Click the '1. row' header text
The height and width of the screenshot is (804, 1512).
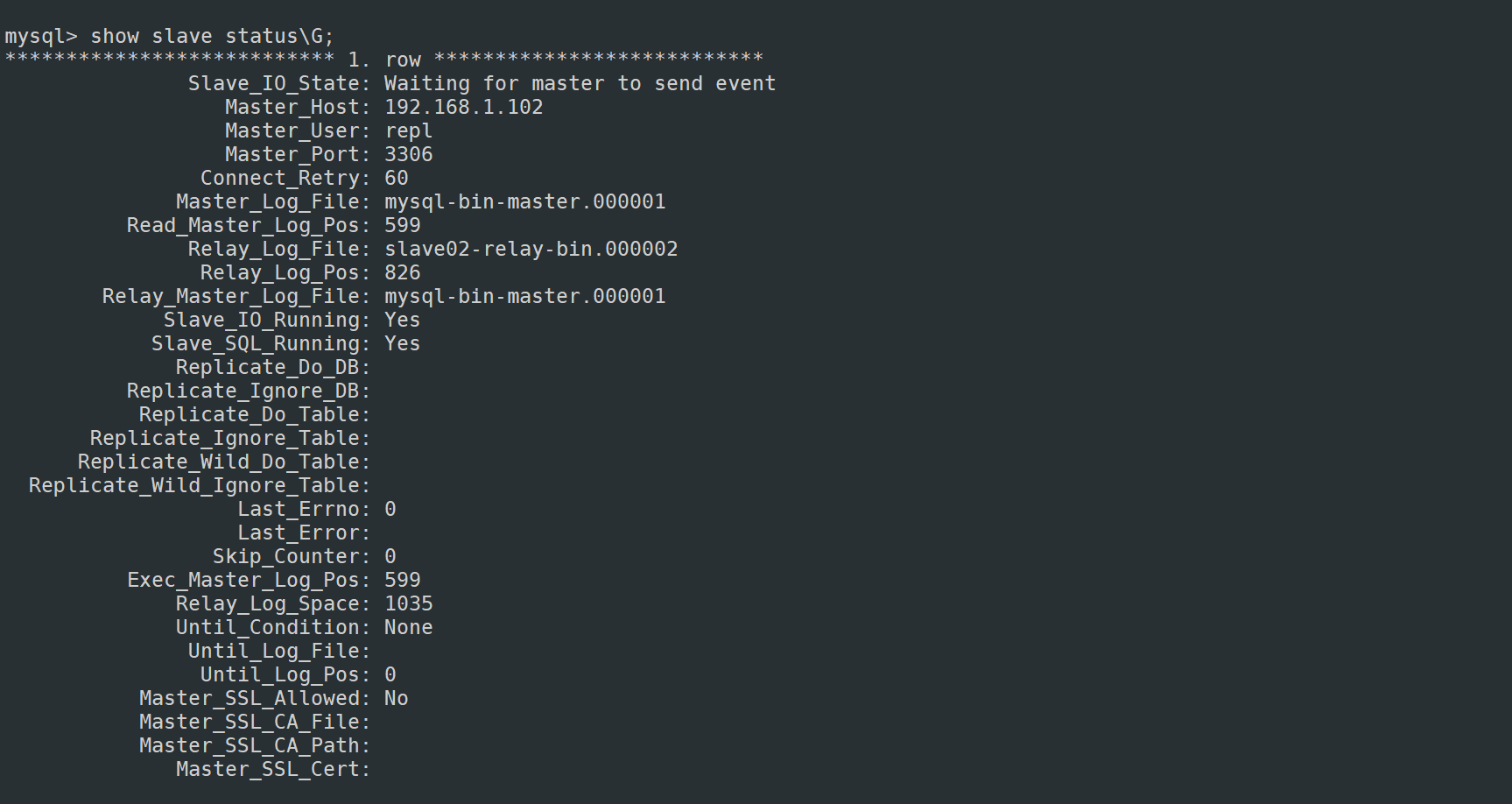click(x=384, y=60)
